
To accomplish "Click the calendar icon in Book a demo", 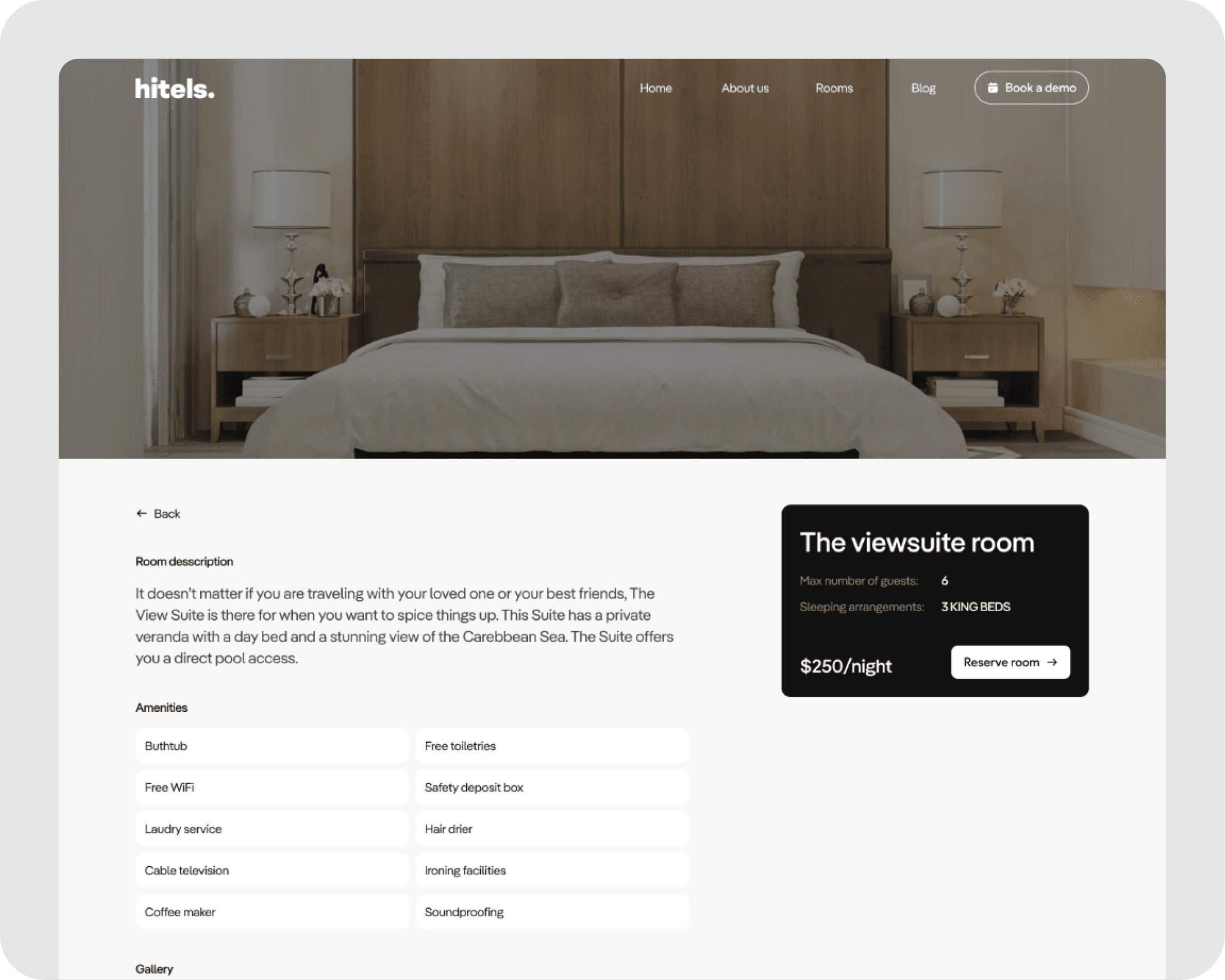I will click(x=993, y=88).
